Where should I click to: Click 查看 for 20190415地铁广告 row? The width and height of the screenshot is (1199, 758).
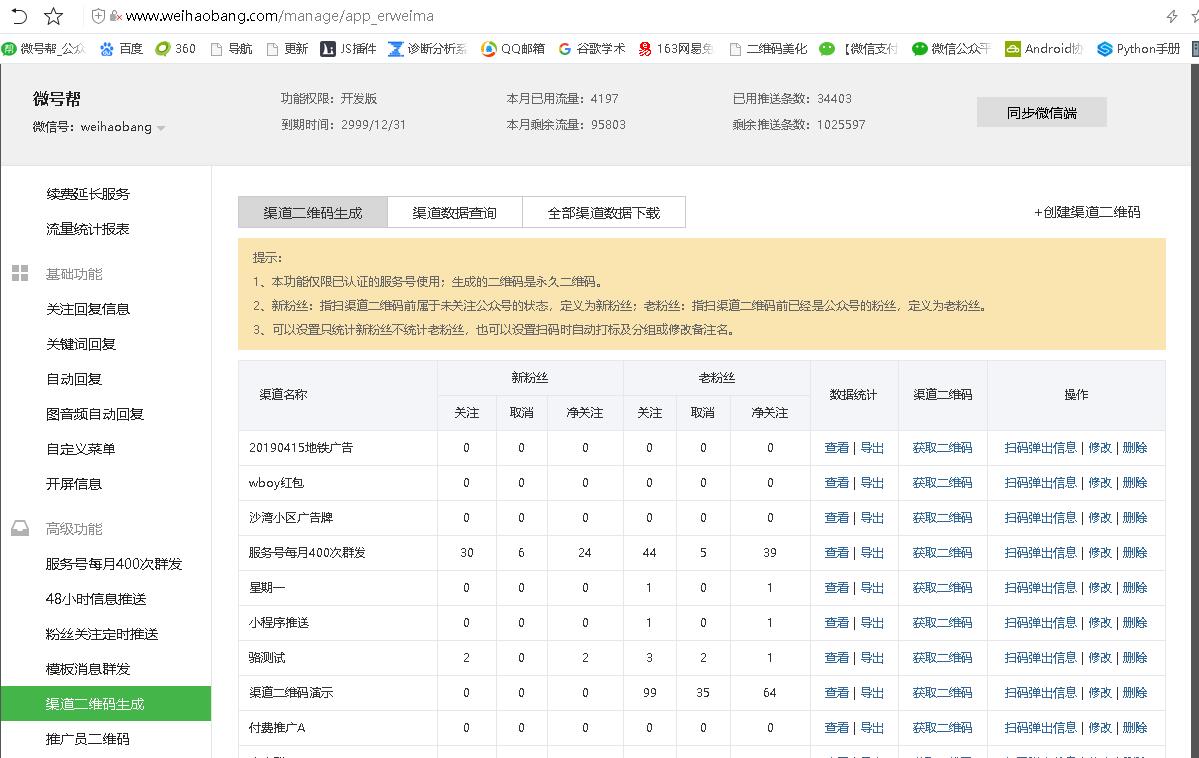coord(837,447)
